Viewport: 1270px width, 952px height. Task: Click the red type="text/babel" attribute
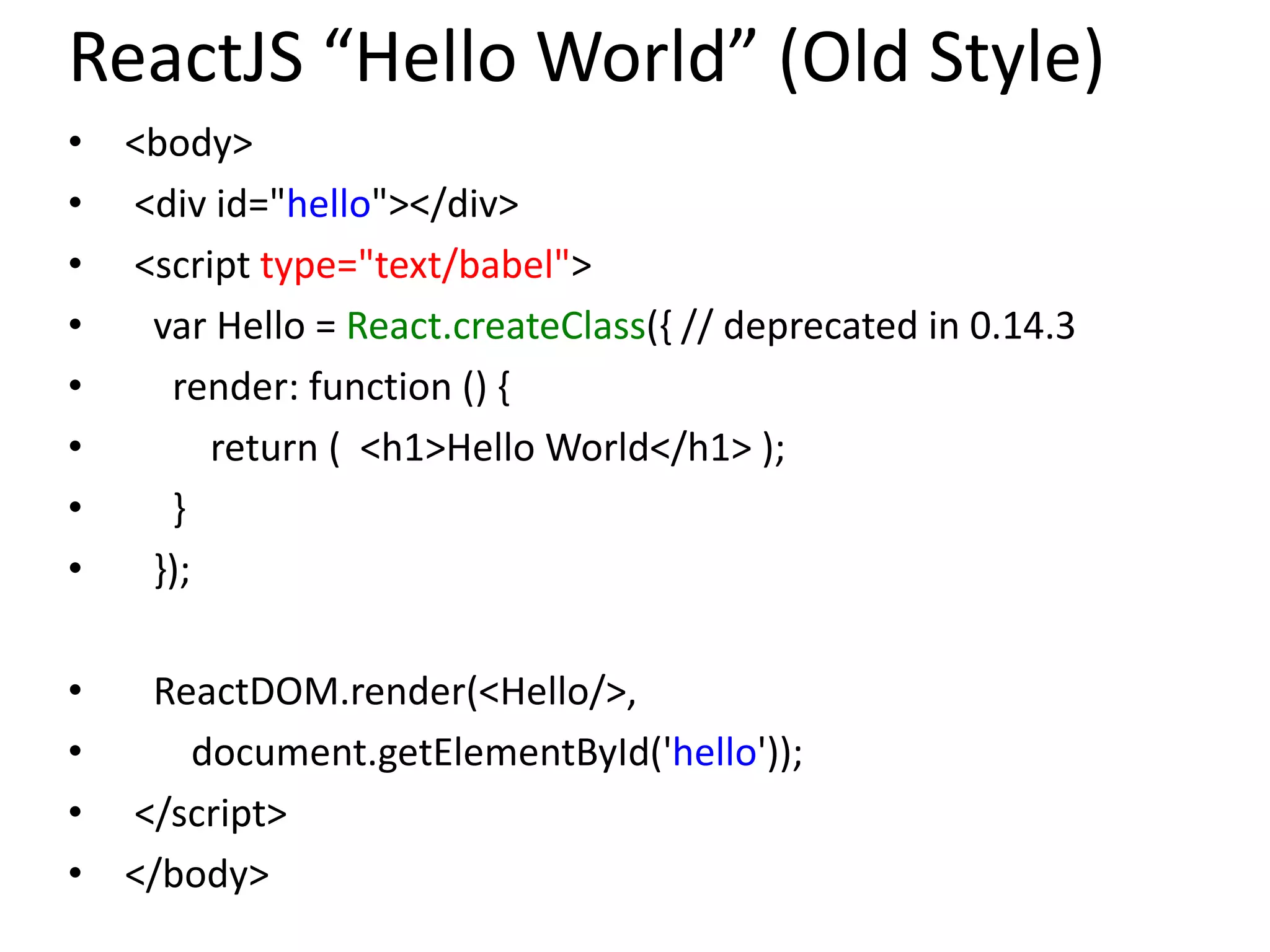pos(414,265)
